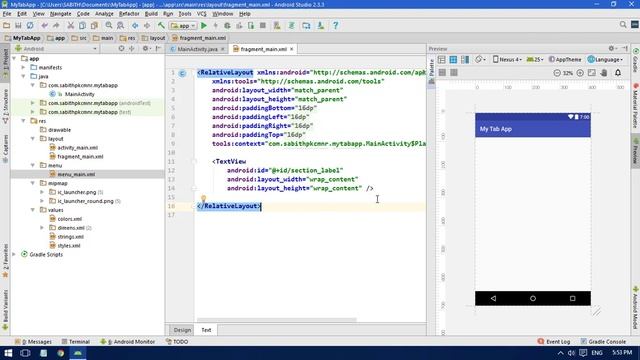640x360 pixels.
Task: Click the SDK Manager download icon
Action: pos(321,25)
